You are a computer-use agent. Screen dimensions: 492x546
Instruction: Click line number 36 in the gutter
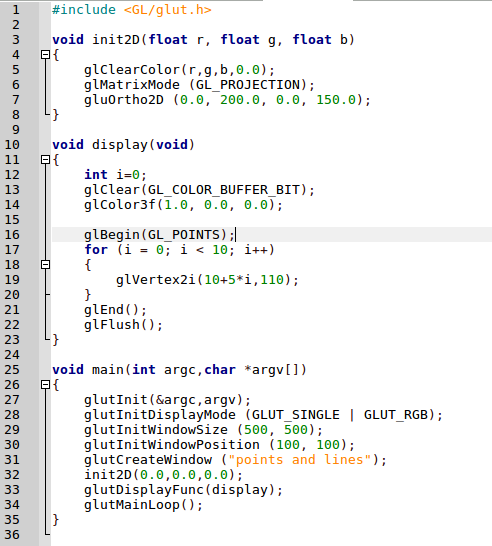(x=12, y=535)
